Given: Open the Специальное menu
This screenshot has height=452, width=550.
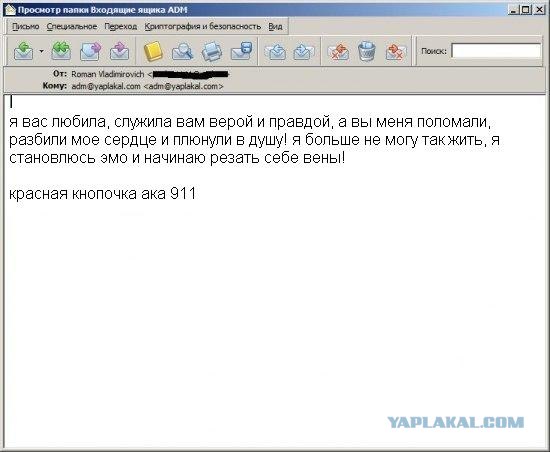Looking at the screenshot, I should point(72,27).
